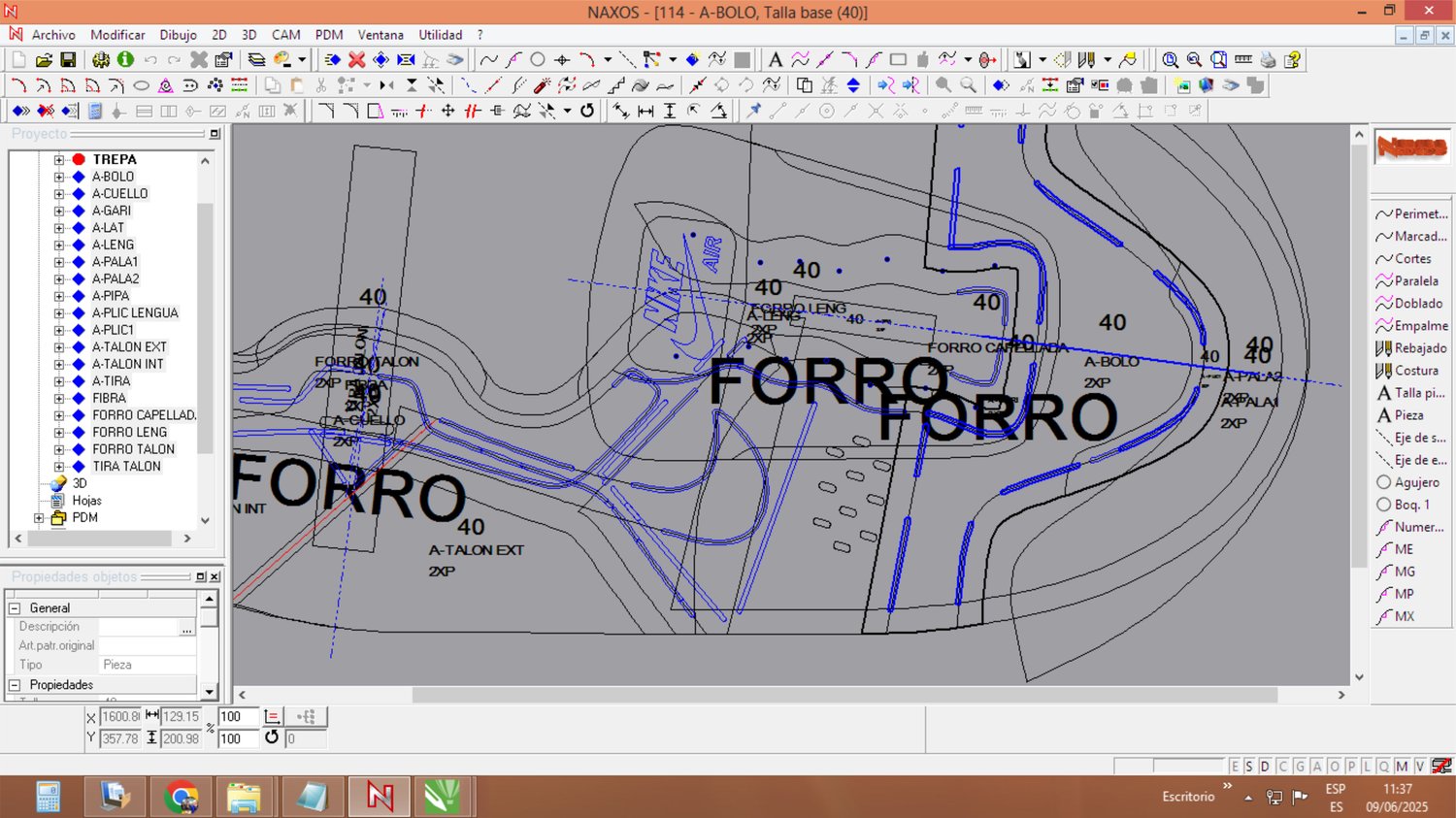
Task: Click the ruler measure icon
Action: 1243,60
